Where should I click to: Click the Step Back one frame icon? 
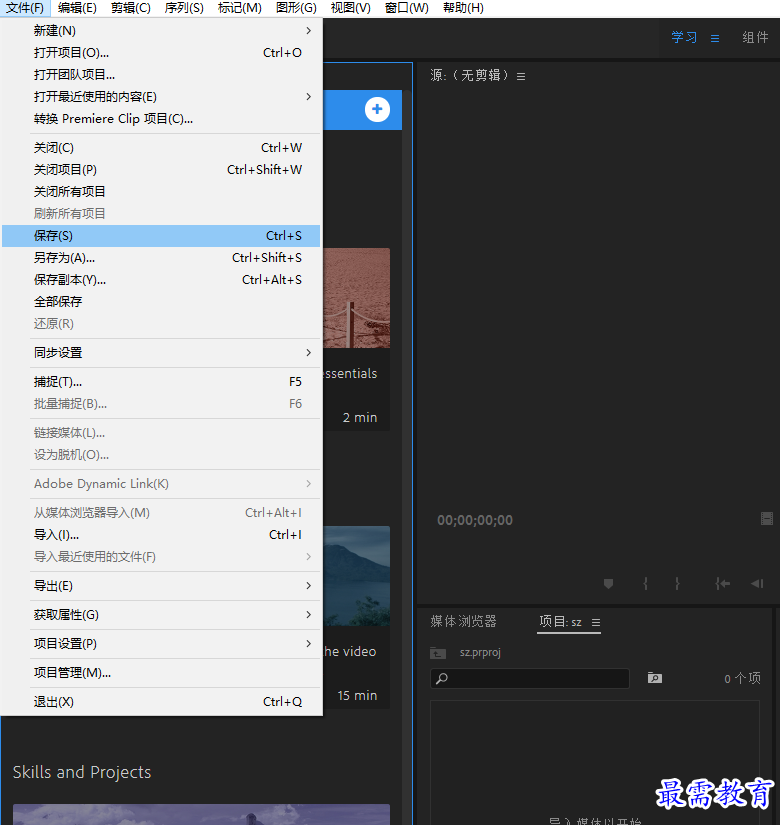tap(757, 583)
